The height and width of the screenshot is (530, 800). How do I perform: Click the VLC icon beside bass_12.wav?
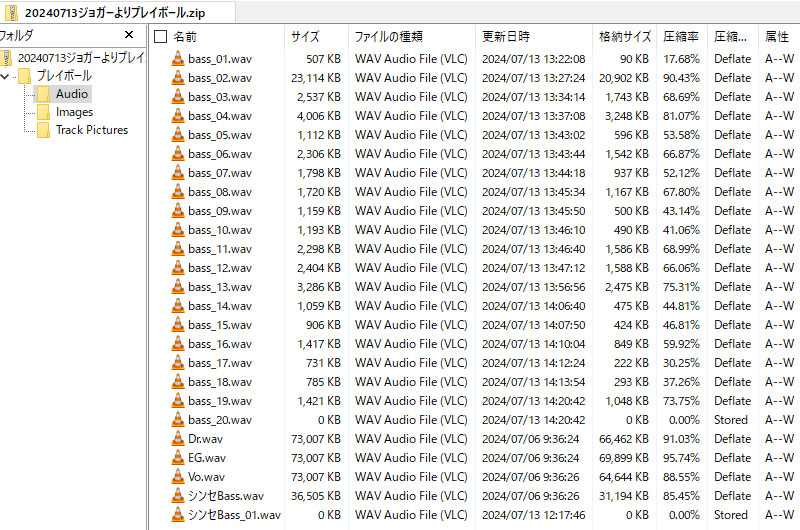(x=178, y=268)
